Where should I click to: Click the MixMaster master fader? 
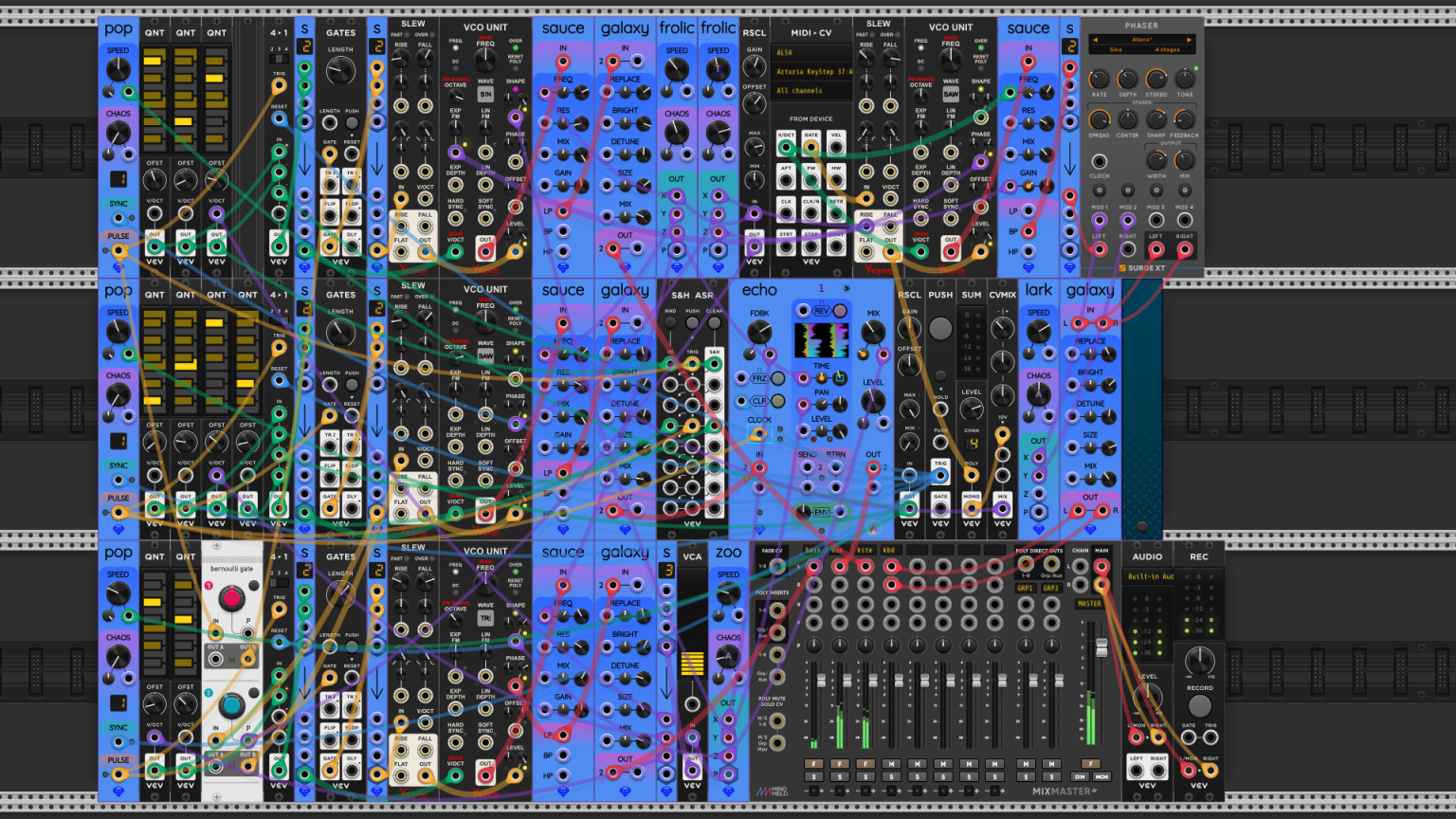[1101, 646]
